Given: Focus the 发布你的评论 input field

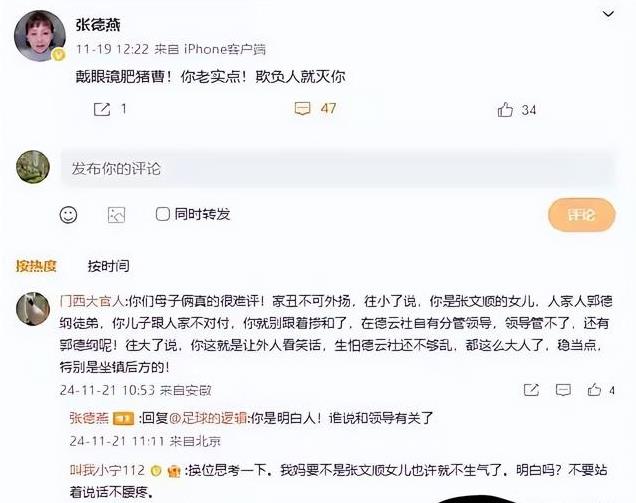Looking at the screenshot, I should (337, 168).
